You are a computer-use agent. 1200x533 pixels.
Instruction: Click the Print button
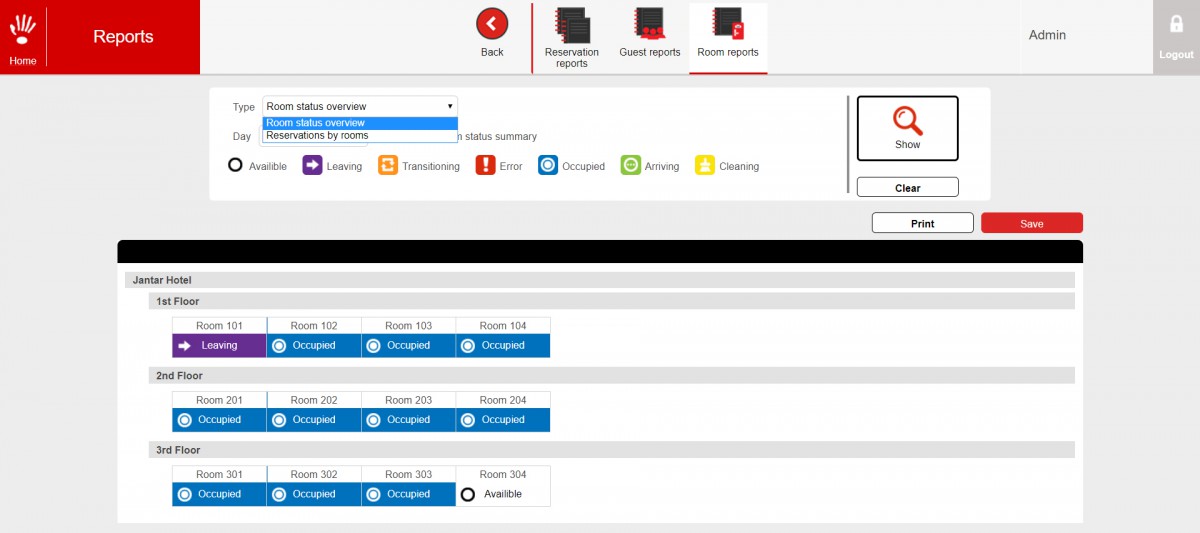click(923, 223)
